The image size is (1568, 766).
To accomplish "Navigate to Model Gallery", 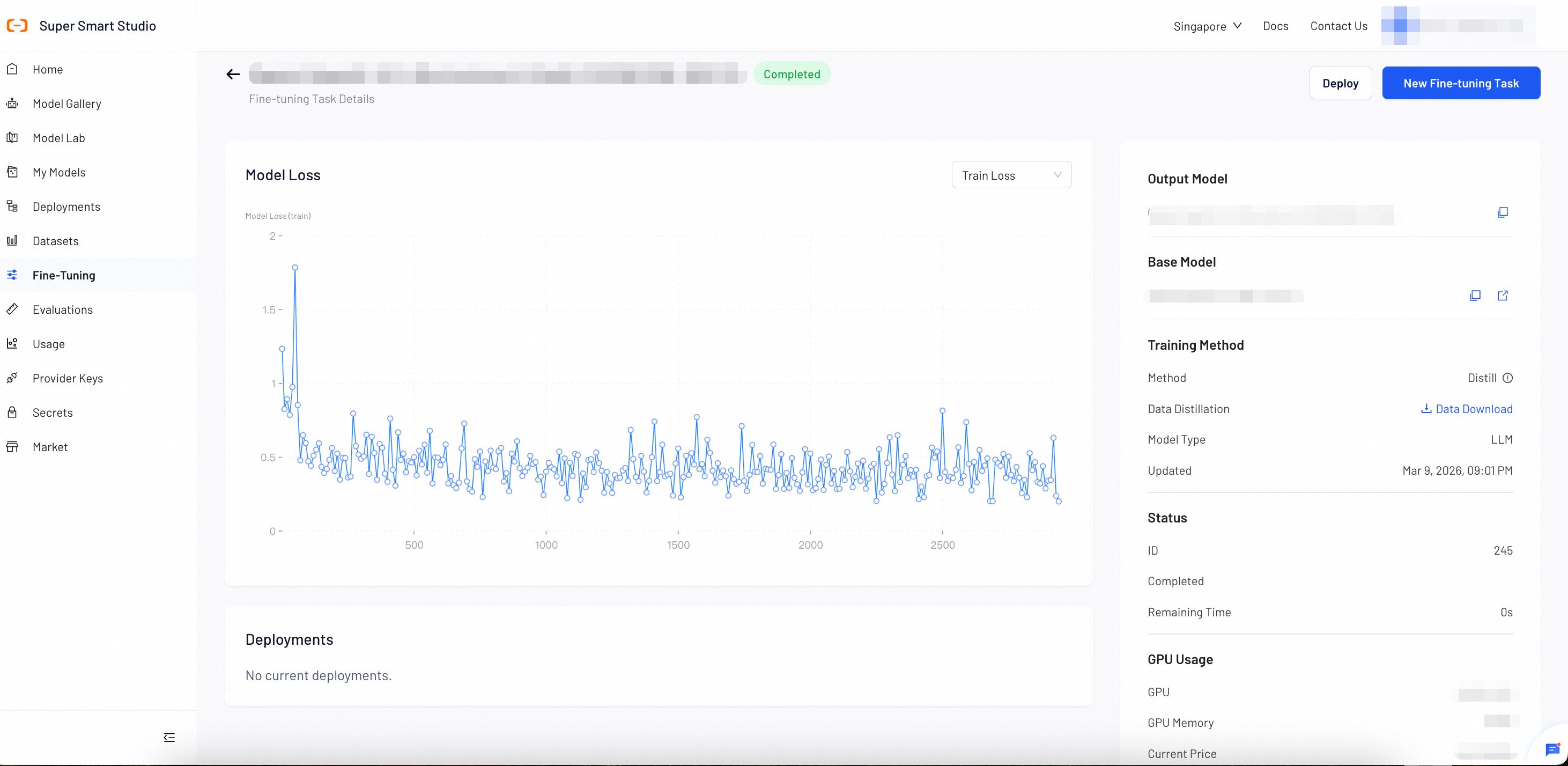I will tap(67, 104).
